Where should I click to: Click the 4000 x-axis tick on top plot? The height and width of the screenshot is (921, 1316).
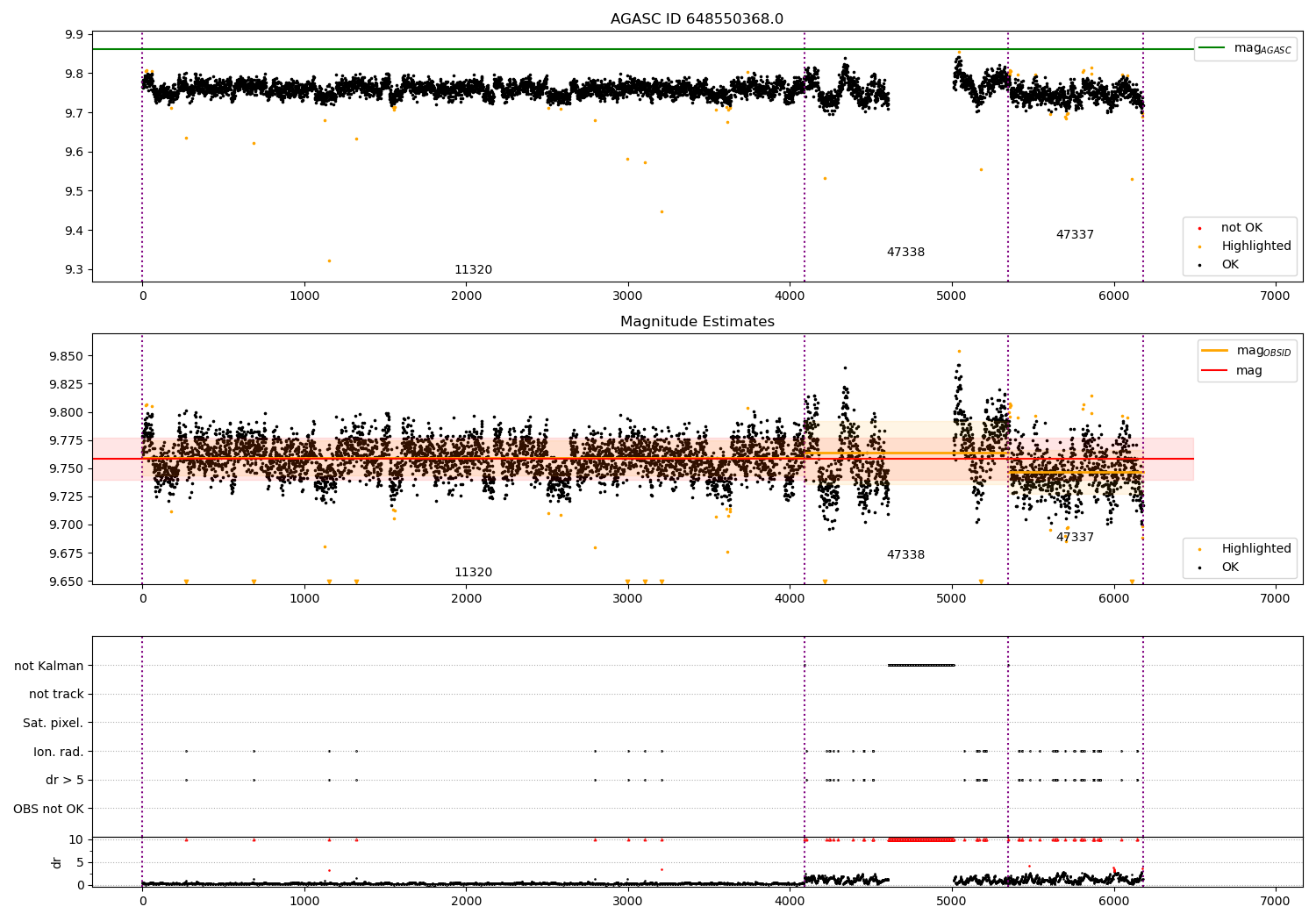(790, 296)
